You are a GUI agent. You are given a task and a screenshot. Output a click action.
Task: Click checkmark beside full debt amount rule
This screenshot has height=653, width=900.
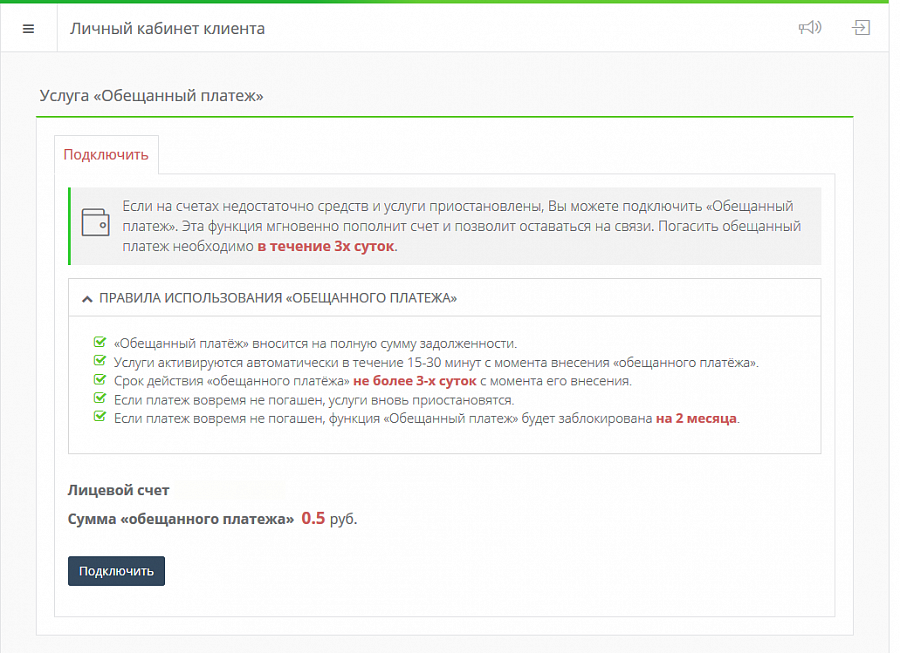99,343
